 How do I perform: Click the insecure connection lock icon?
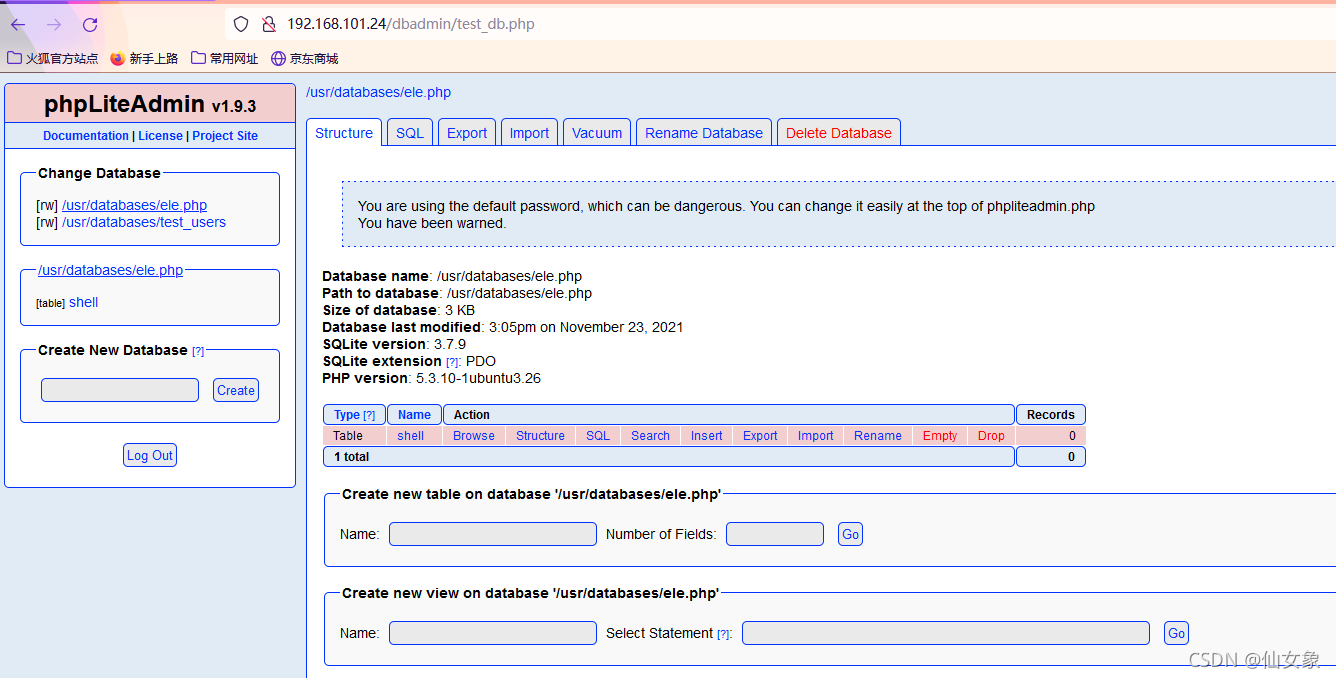point(268,24)
